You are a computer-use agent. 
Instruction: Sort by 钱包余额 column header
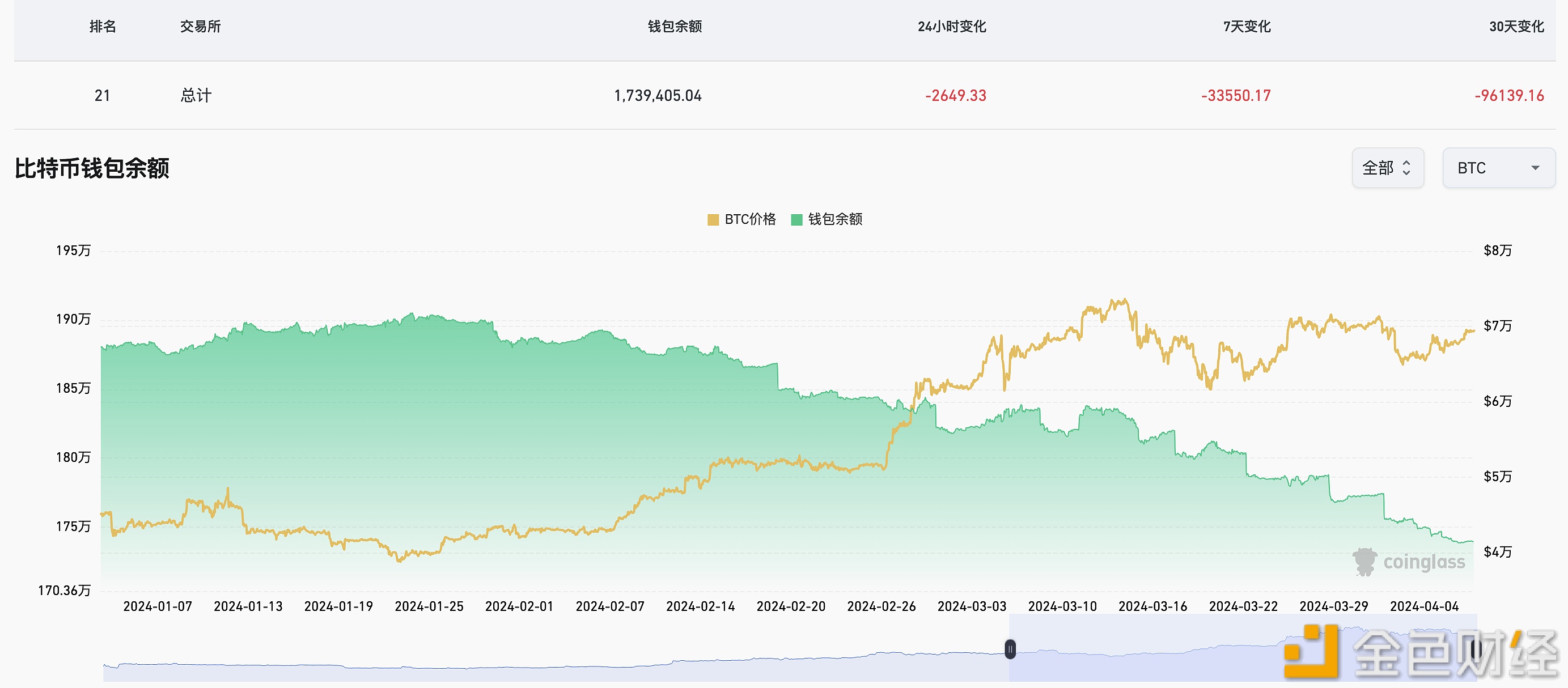pos(675,27)
